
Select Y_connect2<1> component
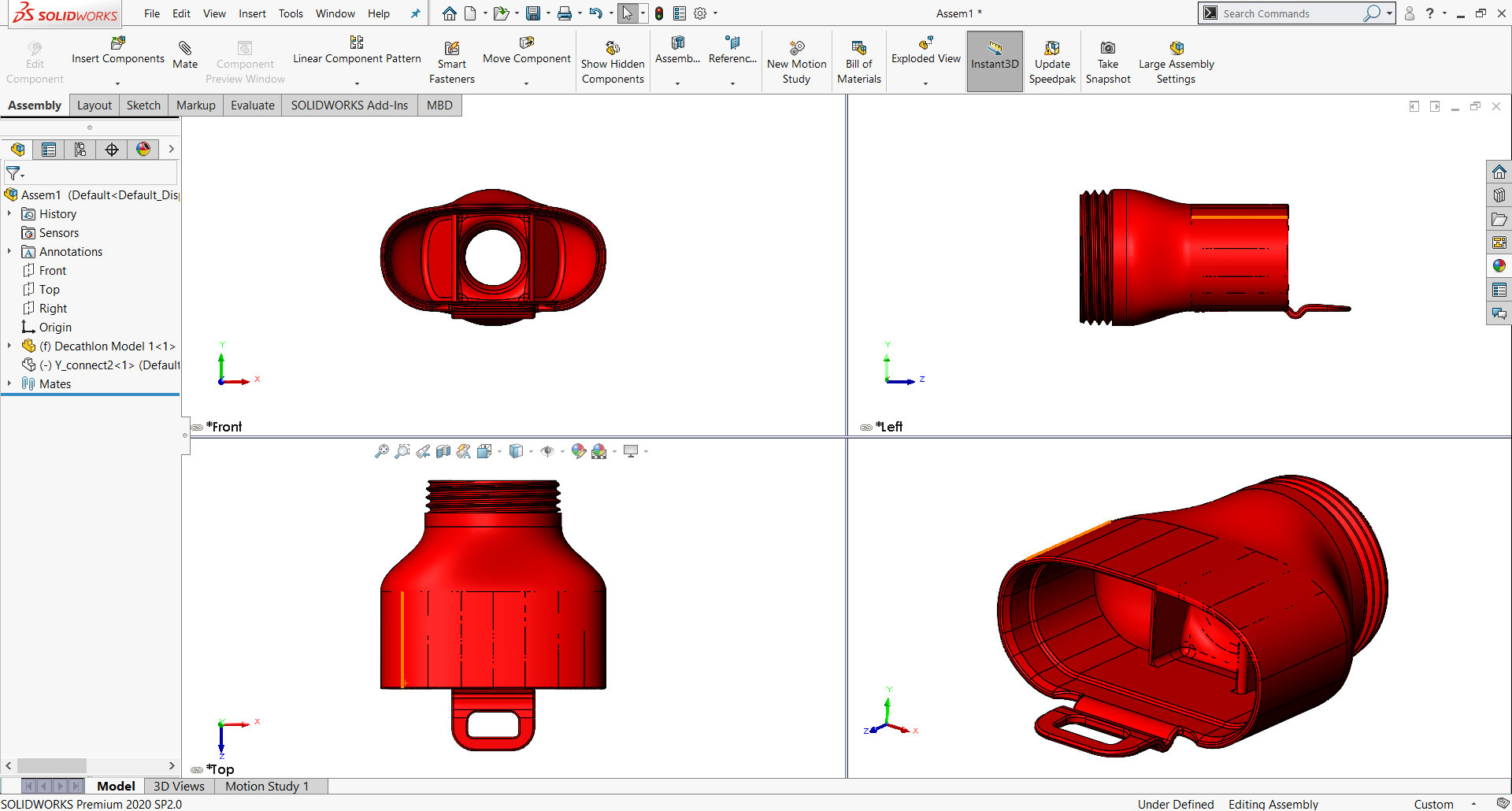(x=109, y=365)
